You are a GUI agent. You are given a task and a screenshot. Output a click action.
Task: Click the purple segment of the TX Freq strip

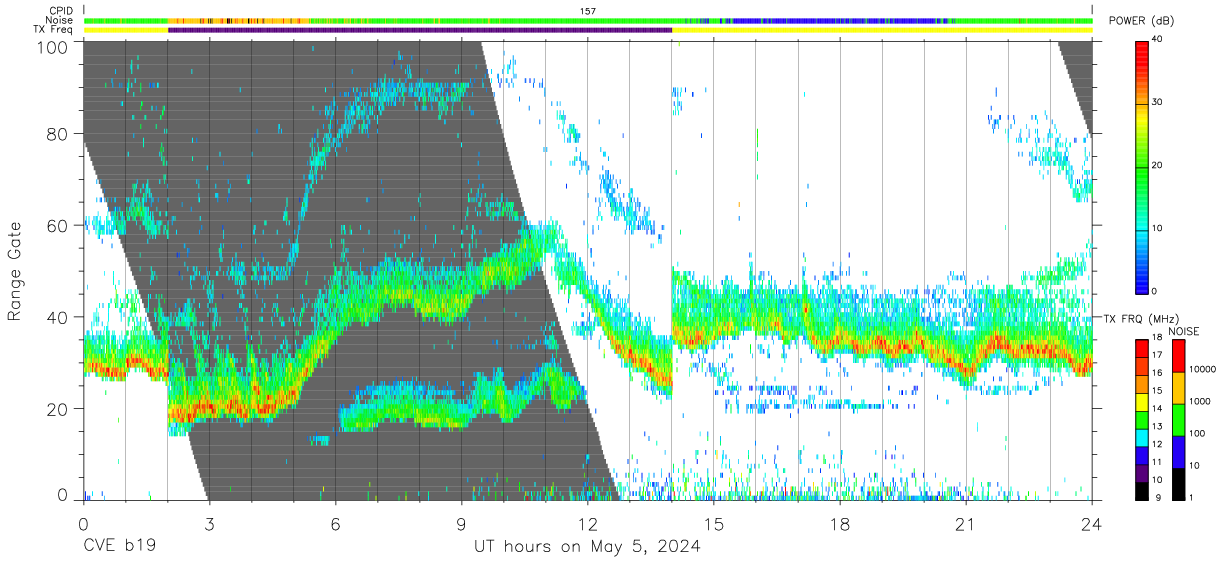point(420,30)
